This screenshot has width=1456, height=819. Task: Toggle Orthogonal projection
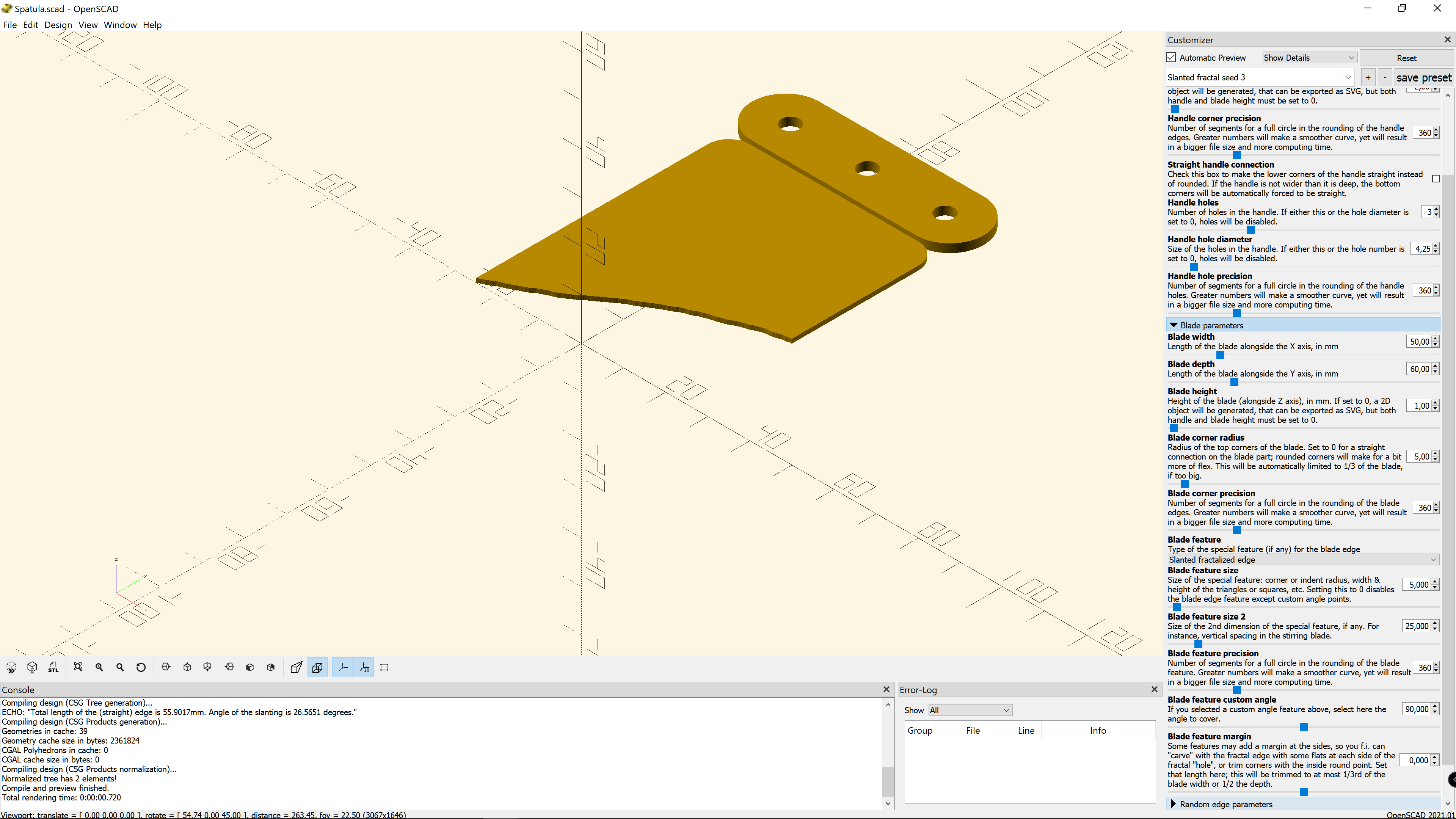point(317,667)
